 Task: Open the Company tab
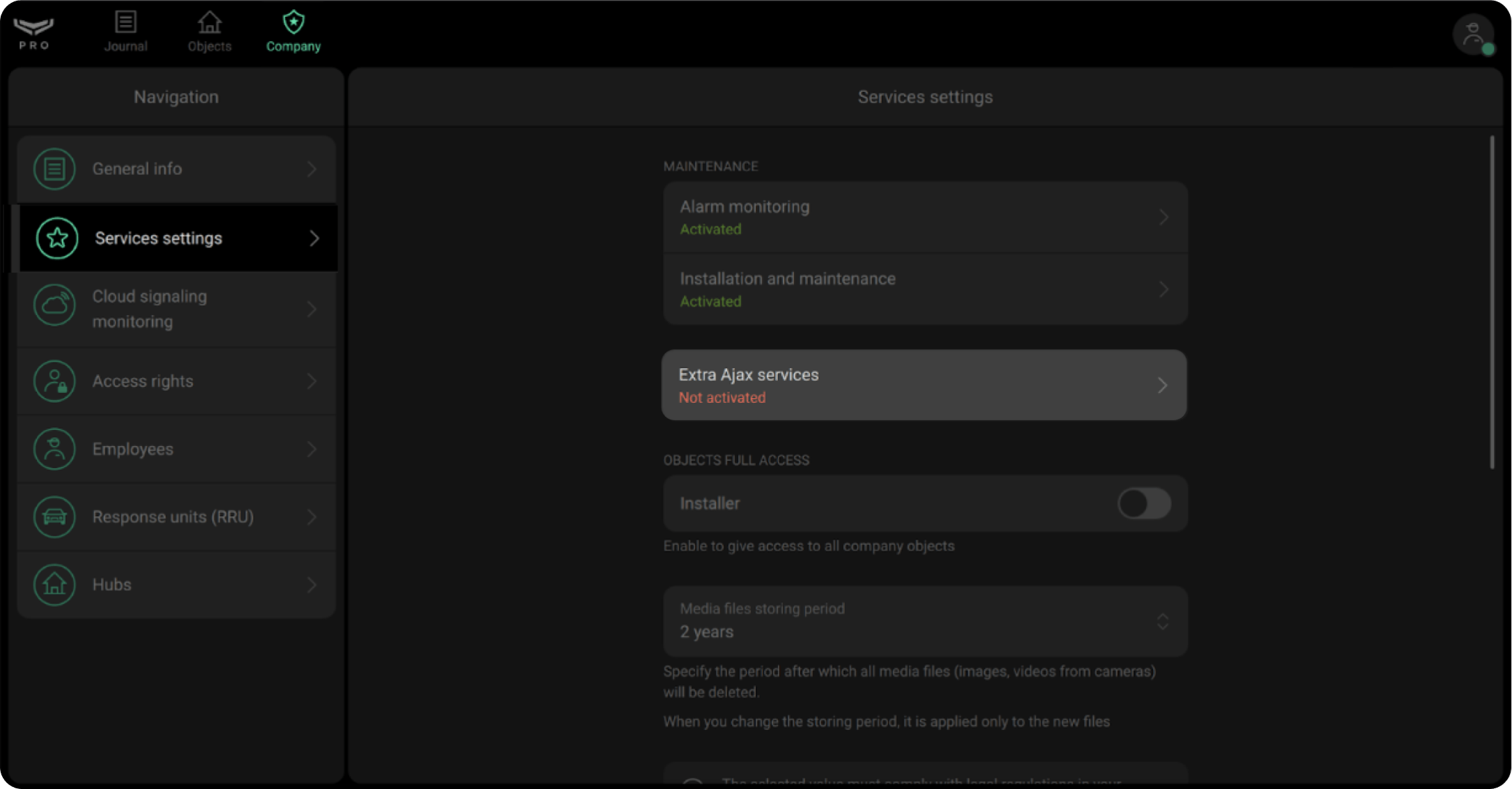[293, 32]
